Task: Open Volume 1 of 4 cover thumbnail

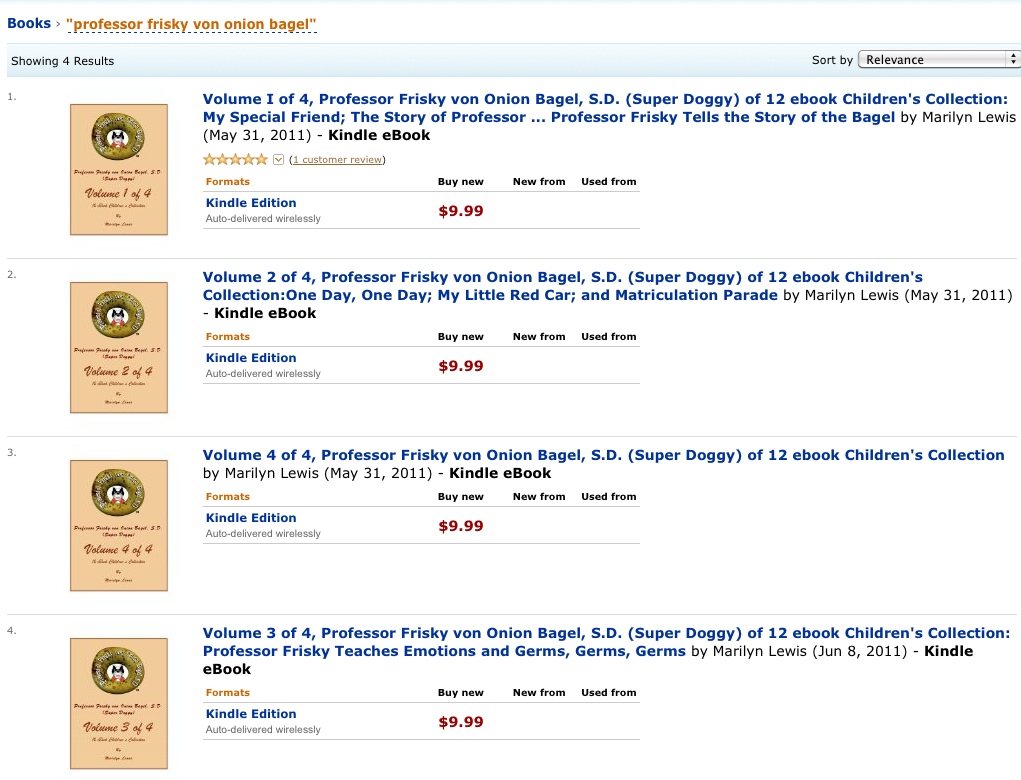Action: [x=119, y=169]
